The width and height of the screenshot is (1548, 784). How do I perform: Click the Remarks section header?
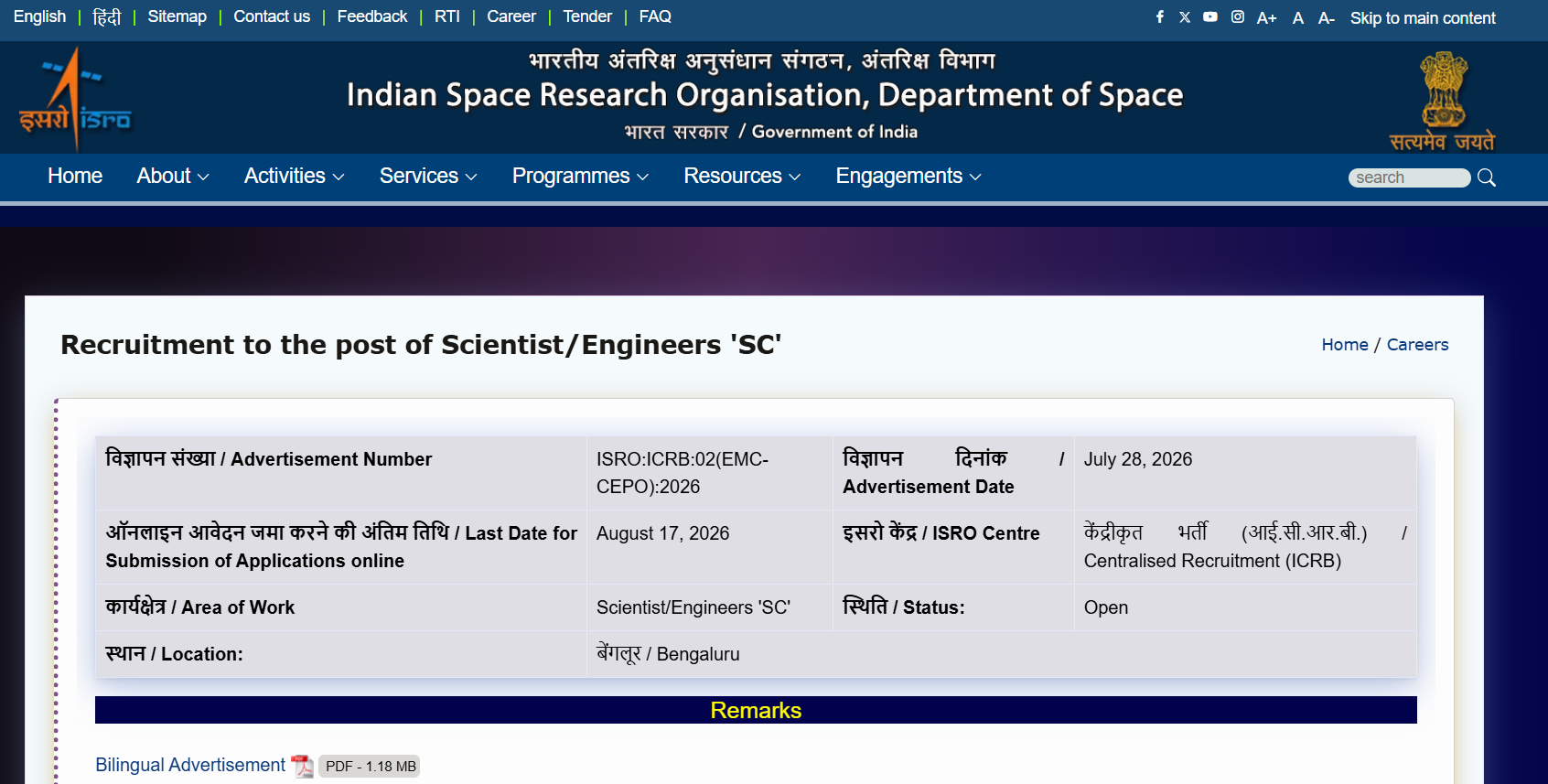756,710
